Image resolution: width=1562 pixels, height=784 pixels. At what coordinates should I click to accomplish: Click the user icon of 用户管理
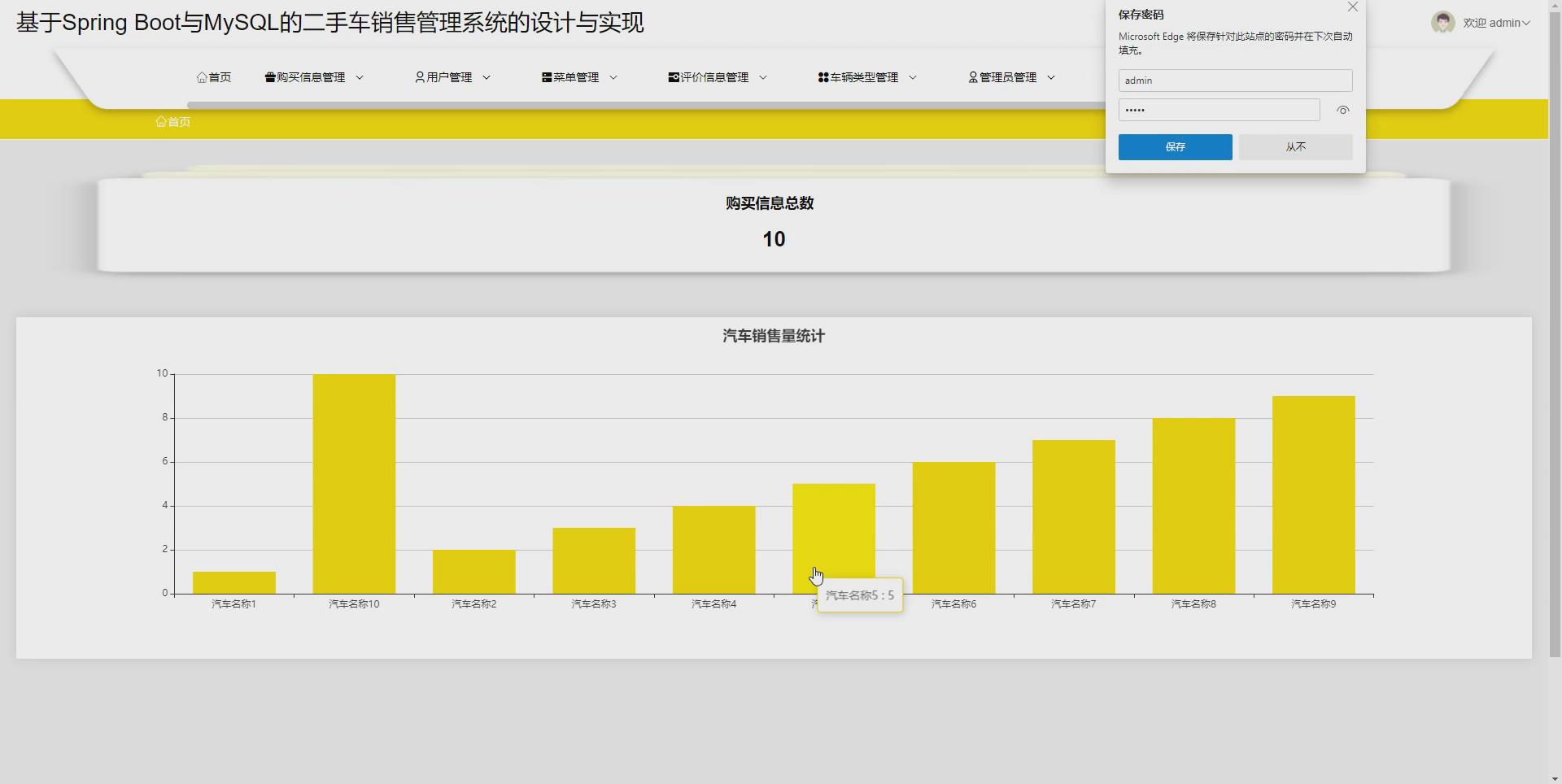coord(420,77)
